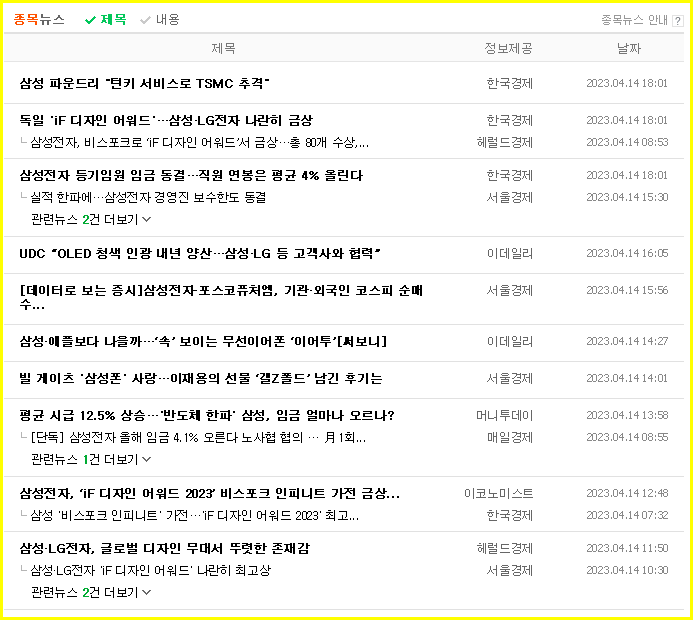Click date 2023.04.14 11:50

point(627,548)
